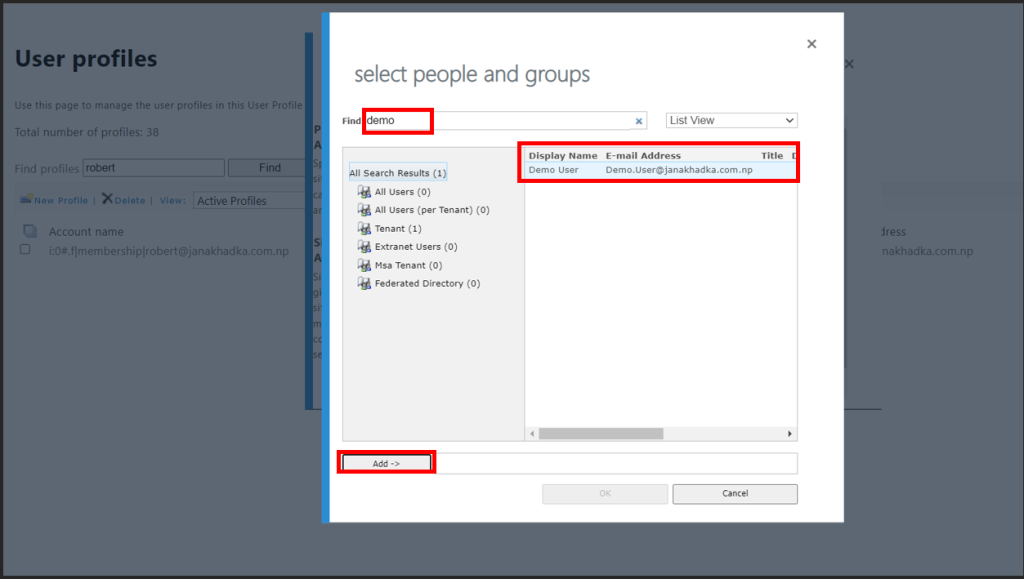Select Msa Tenant (0) entry
This screenshot has width=1024, height=579.
point(408,265)
